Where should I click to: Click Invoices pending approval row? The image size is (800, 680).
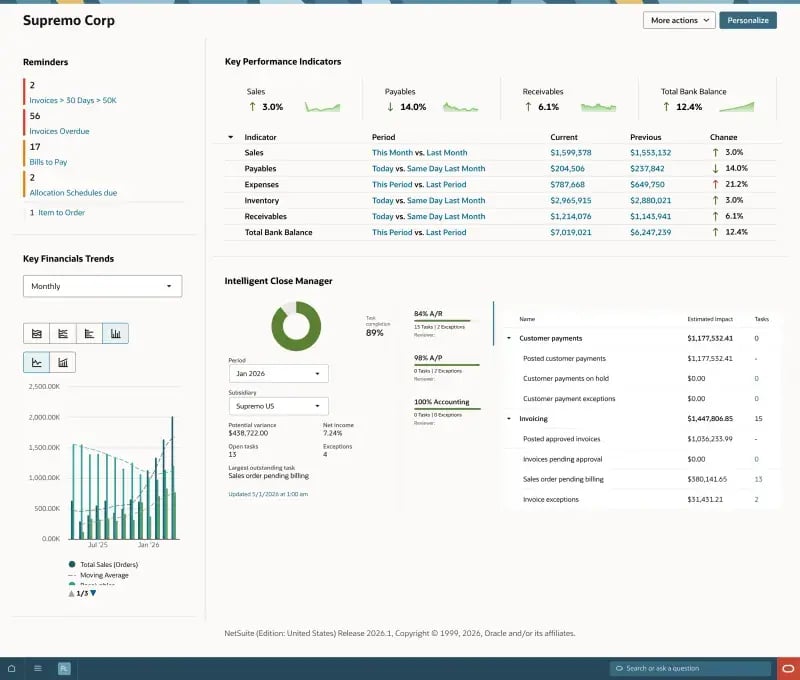[642, 459]
